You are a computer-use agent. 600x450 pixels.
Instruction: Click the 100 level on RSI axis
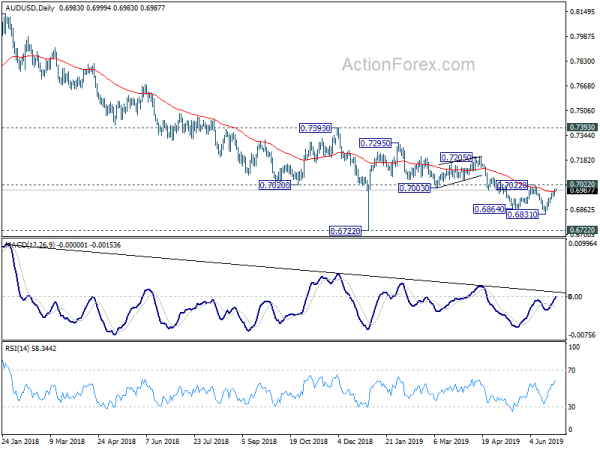(x=574, y=347)
